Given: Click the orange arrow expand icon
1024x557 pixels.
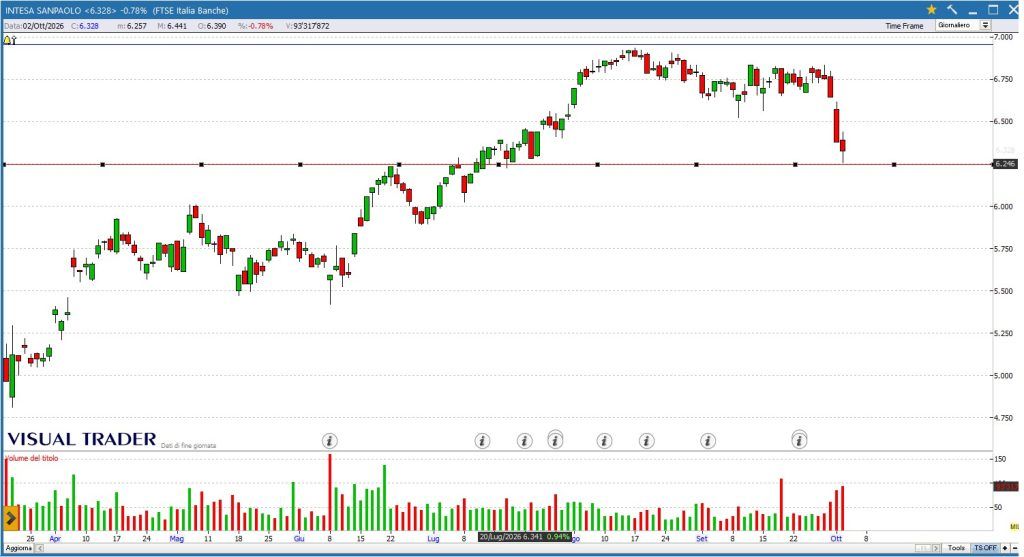Looking at the screenshot, I should (10, 518).
